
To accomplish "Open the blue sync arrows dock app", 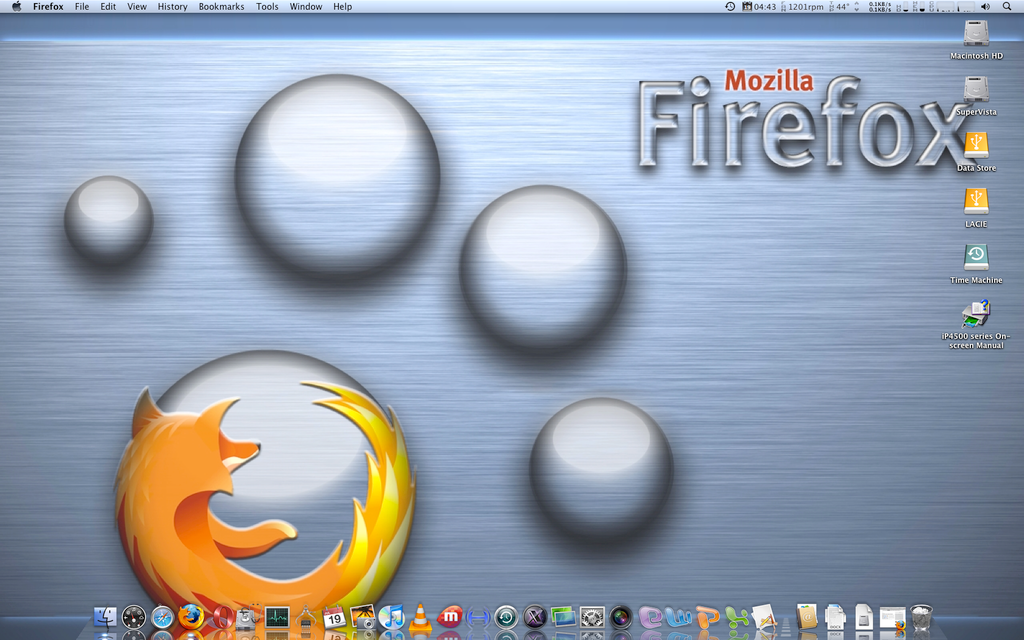I will [x=477, y=616].
